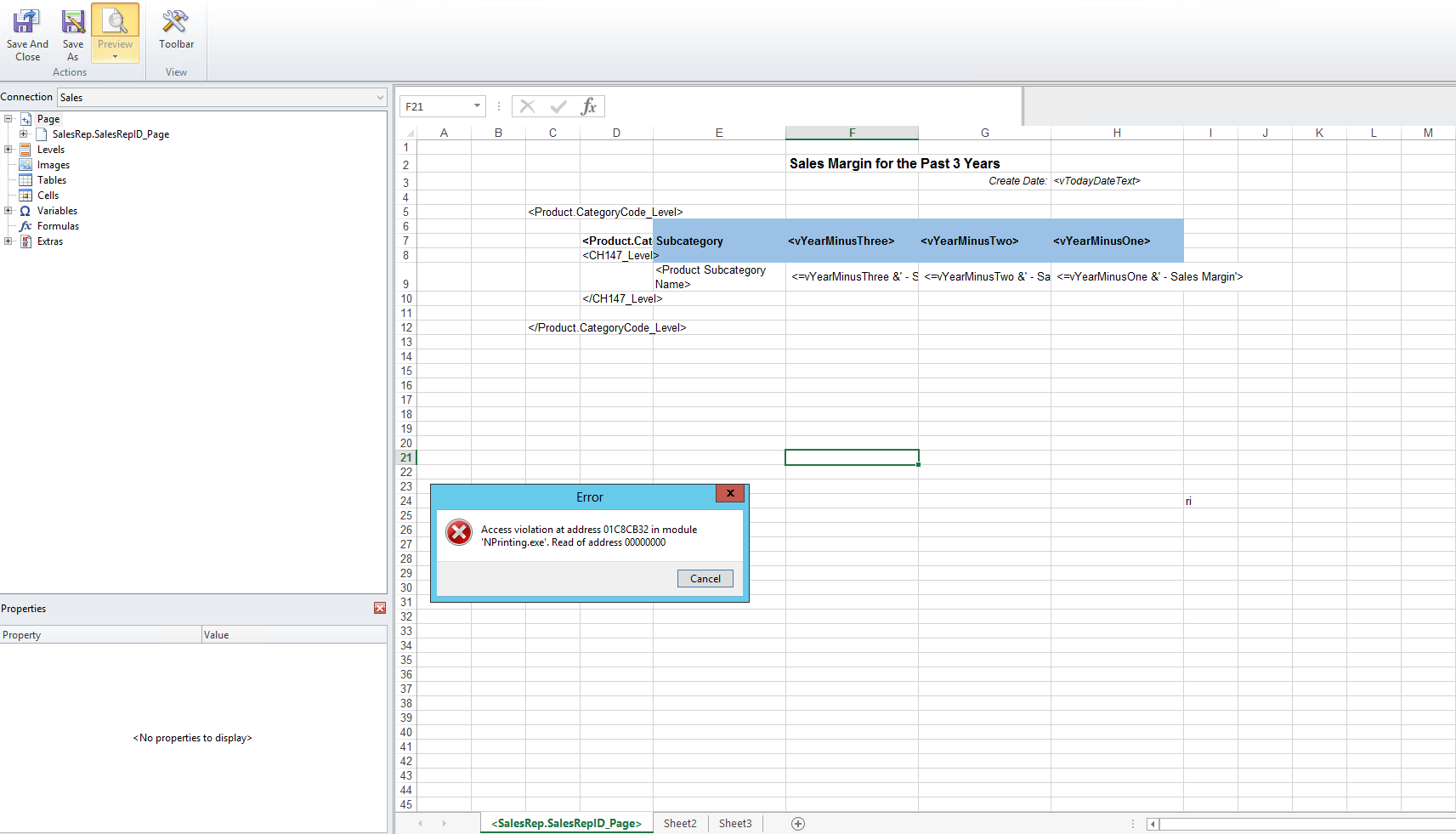Click the Select All corner triangle

tap(409, 133)
